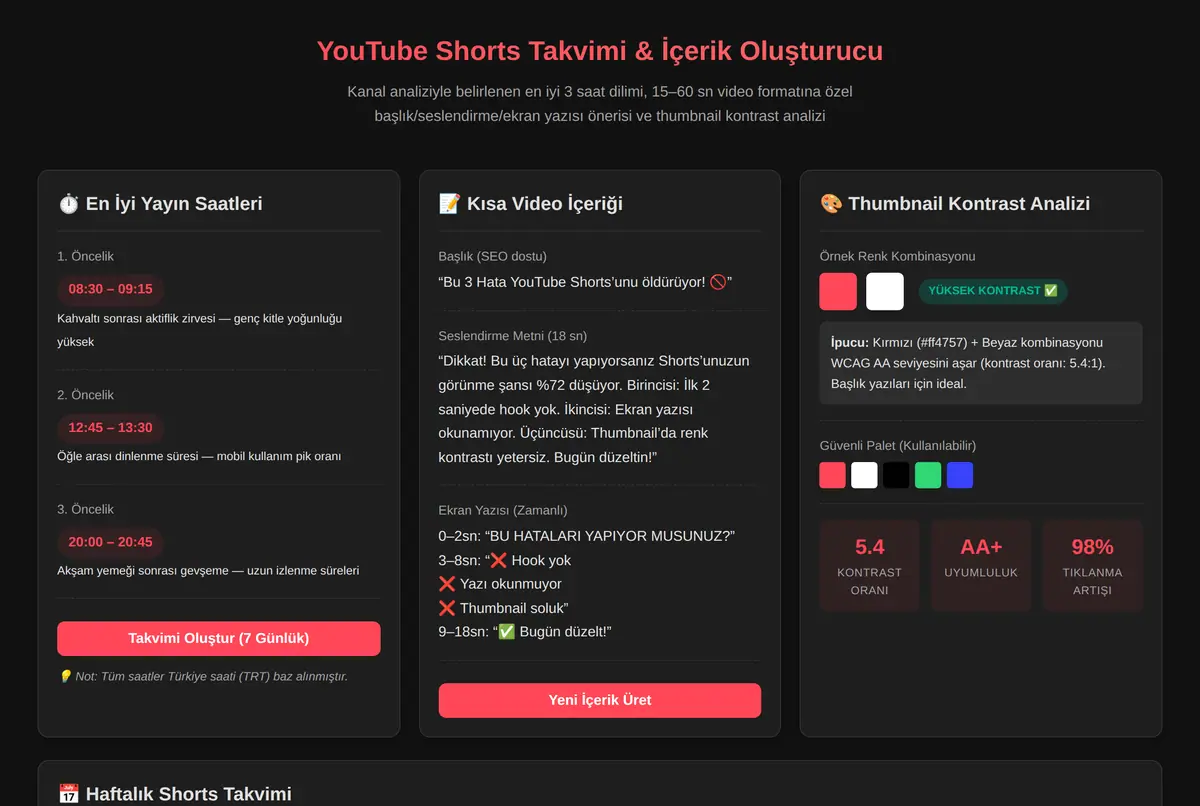Screen dimensions: 1200x806
Task: Choose the green swatch in Güvenli Palet
Action: point(928,475)
